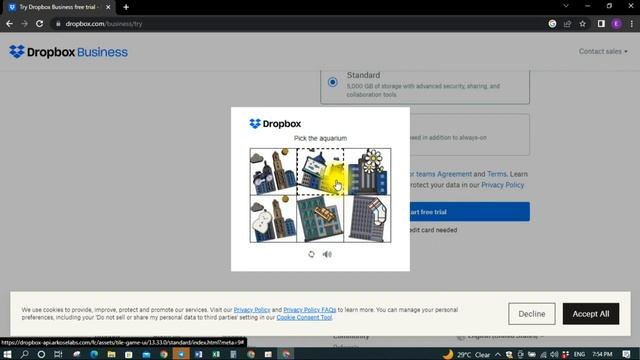This screenshot has width=640, height=360.
Task: Open taskbar search magnifier
Action: click(24, 354)
